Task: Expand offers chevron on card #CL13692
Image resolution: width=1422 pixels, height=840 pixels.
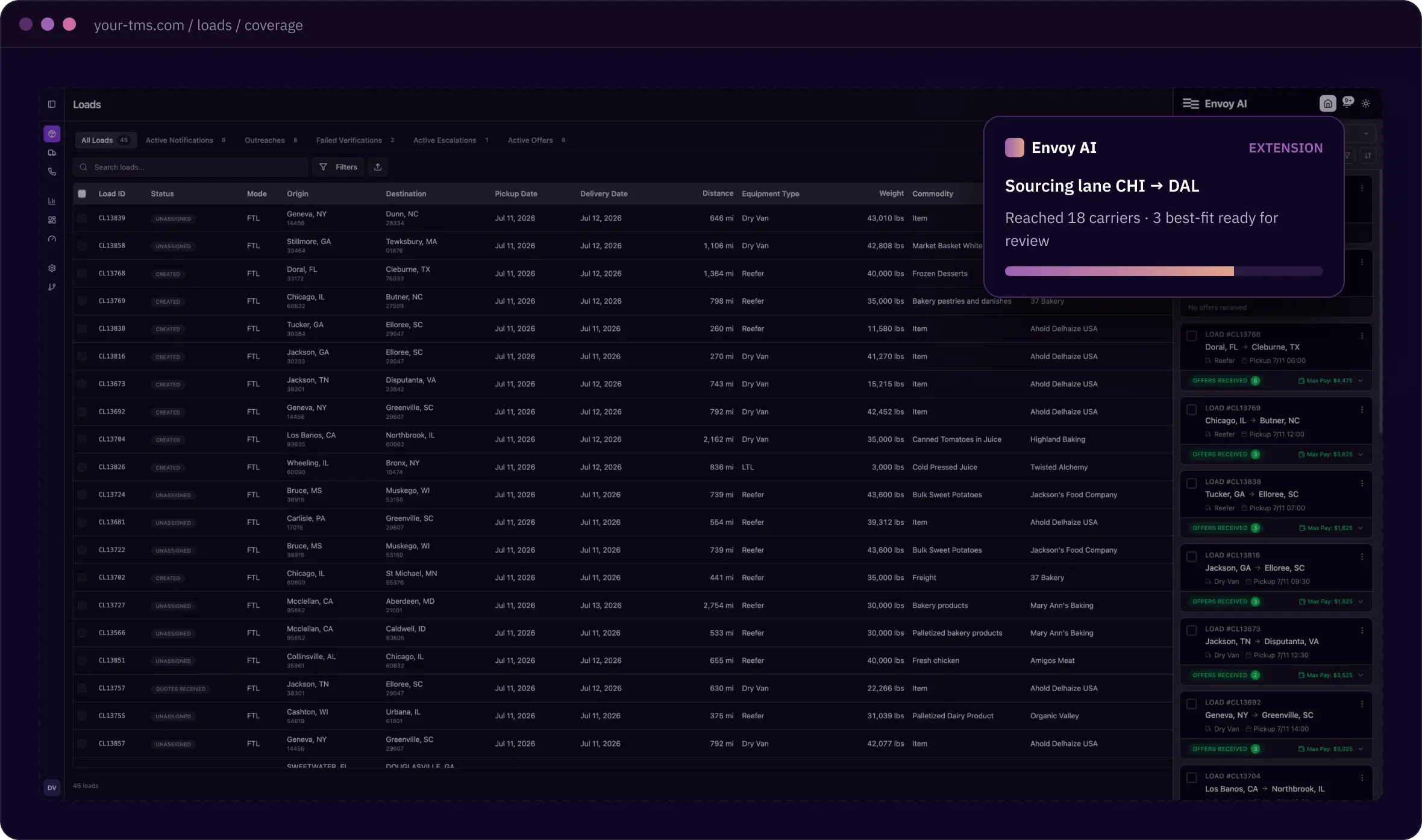Action: click(x=1361, y=749)
